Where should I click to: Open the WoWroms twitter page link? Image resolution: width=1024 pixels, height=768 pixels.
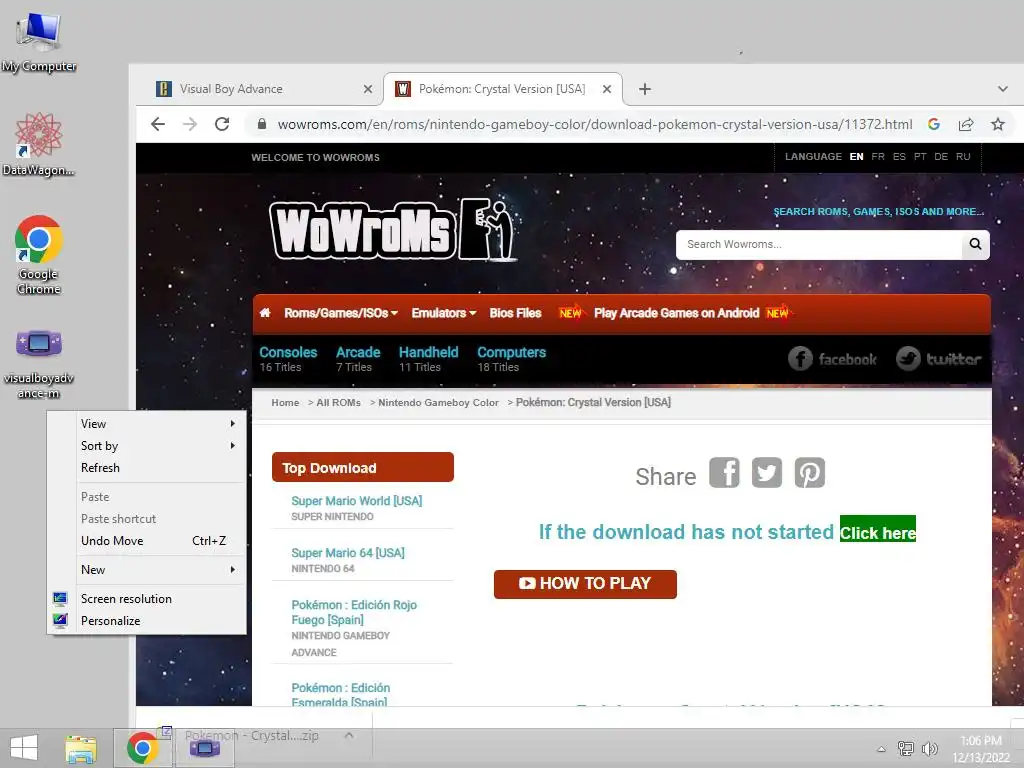tap(938, 359)
